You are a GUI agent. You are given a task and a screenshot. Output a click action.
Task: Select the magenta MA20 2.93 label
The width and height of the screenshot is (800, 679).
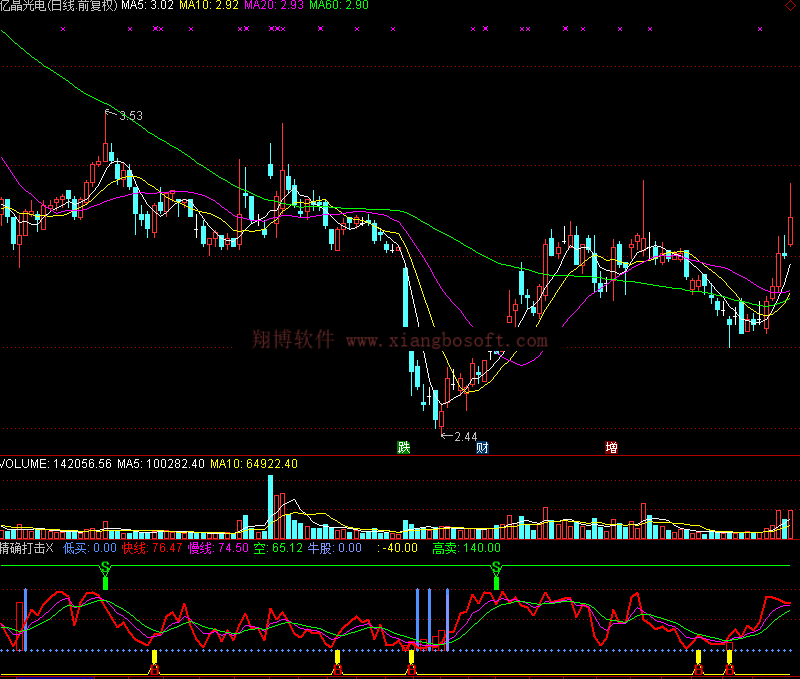pos(273,6)
